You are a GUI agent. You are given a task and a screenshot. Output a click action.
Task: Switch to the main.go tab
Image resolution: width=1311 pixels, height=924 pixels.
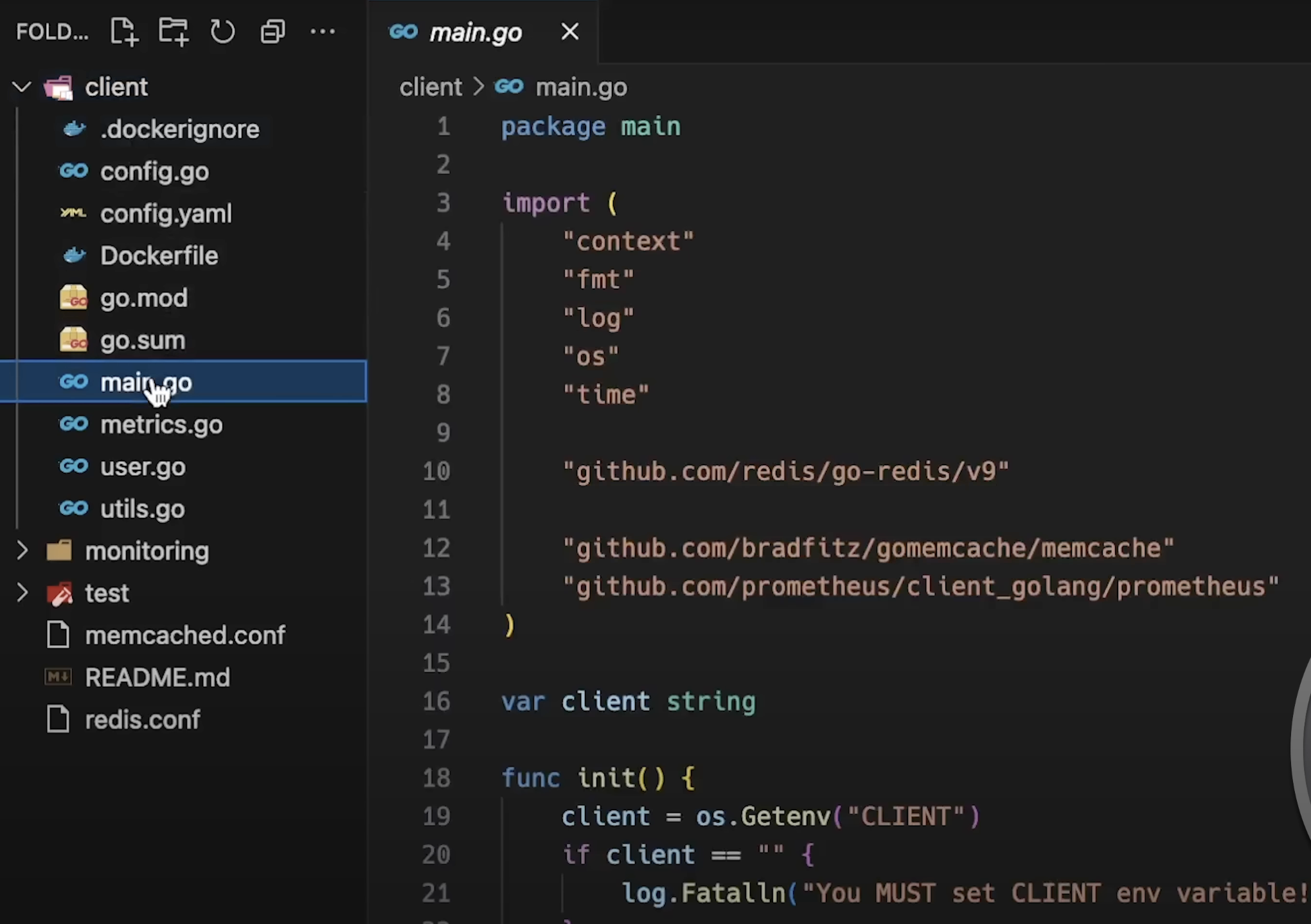click(x=476, y=32)
